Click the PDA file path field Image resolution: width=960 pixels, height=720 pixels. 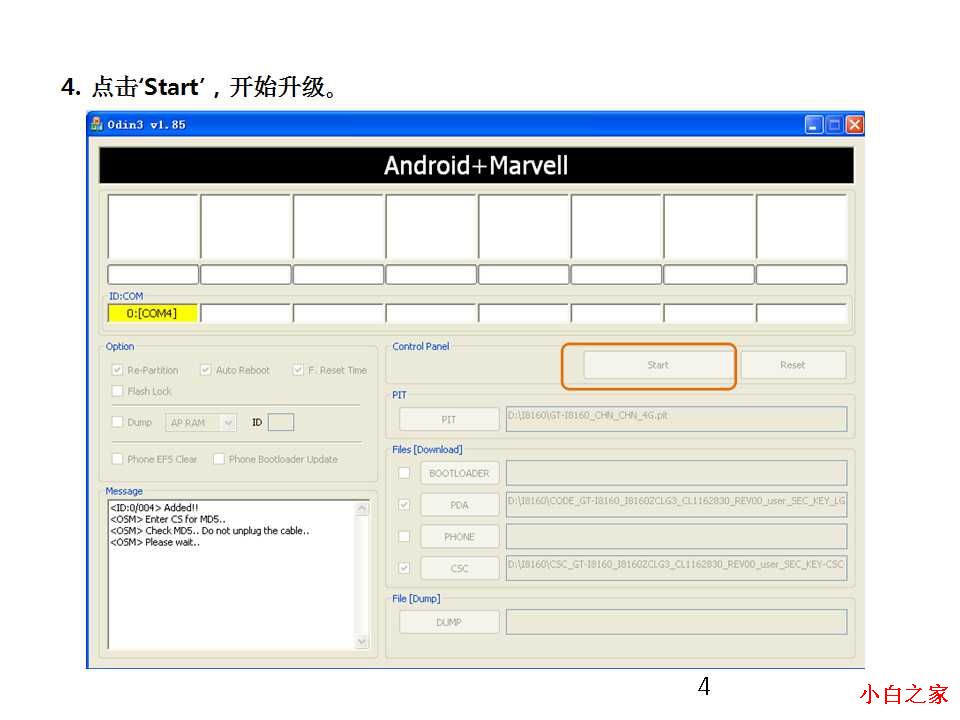(677, 505)
